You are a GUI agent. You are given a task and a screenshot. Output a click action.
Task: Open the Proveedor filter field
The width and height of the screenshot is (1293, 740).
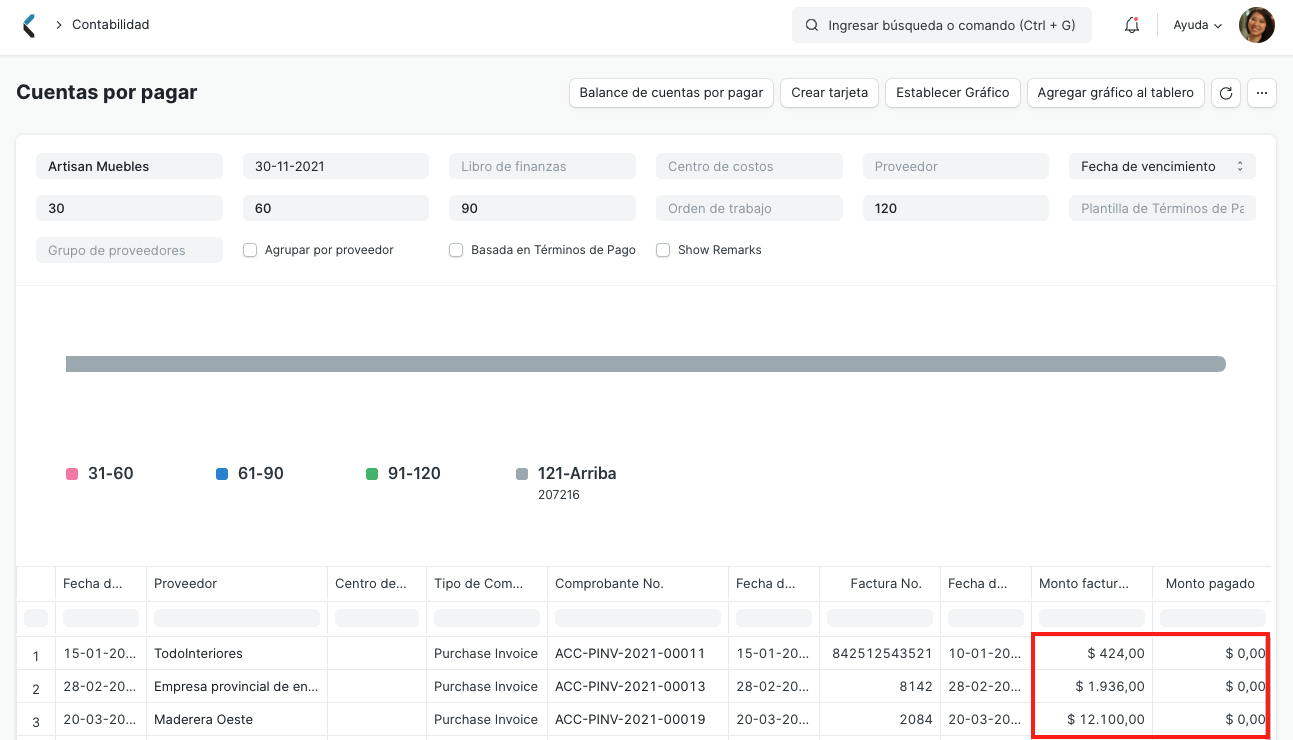point(955,166)
